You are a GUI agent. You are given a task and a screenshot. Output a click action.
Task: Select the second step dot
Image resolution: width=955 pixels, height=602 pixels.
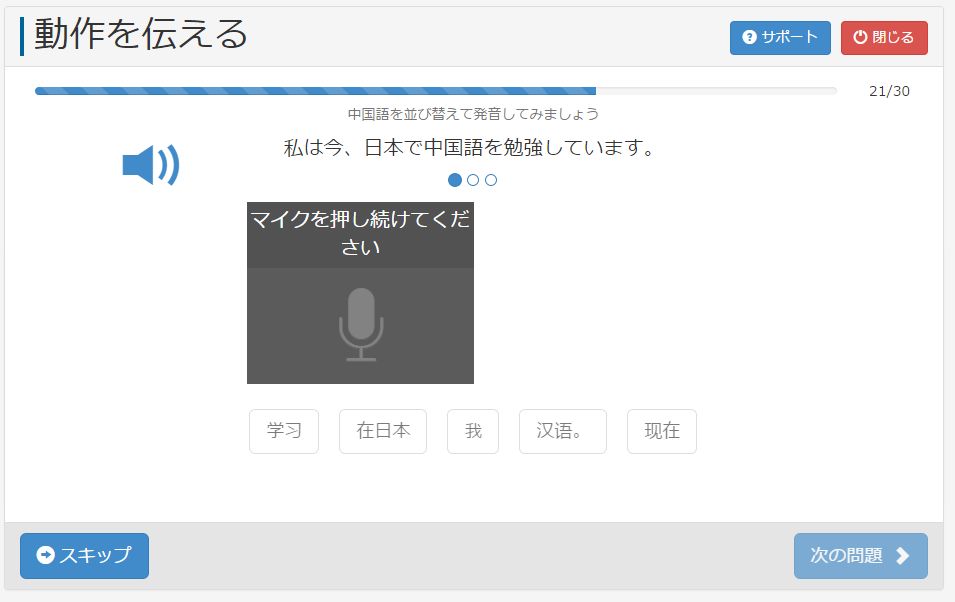coord(473,180)
